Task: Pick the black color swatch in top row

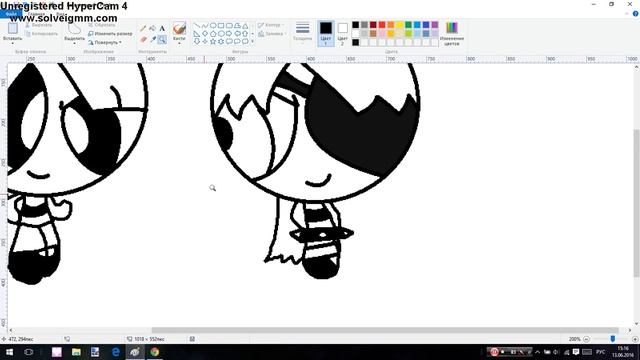Action: coord(356,25)
